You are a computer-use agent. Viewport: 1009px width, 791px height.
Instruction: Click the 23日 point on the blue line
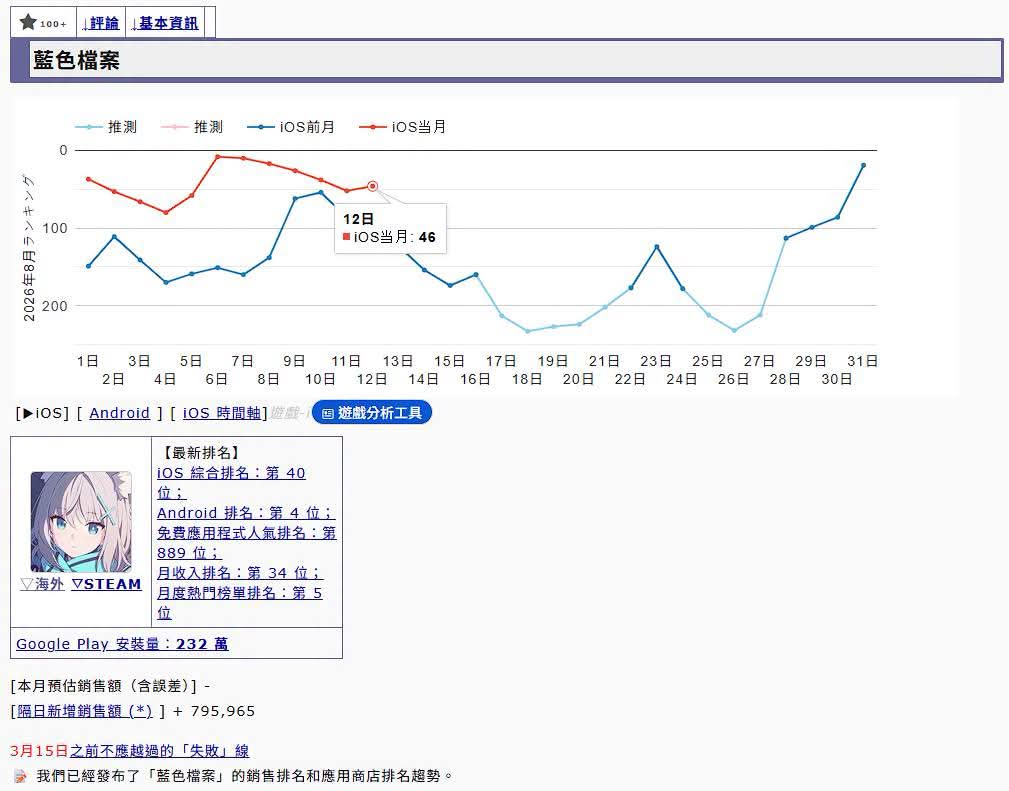tap(656, 247)
